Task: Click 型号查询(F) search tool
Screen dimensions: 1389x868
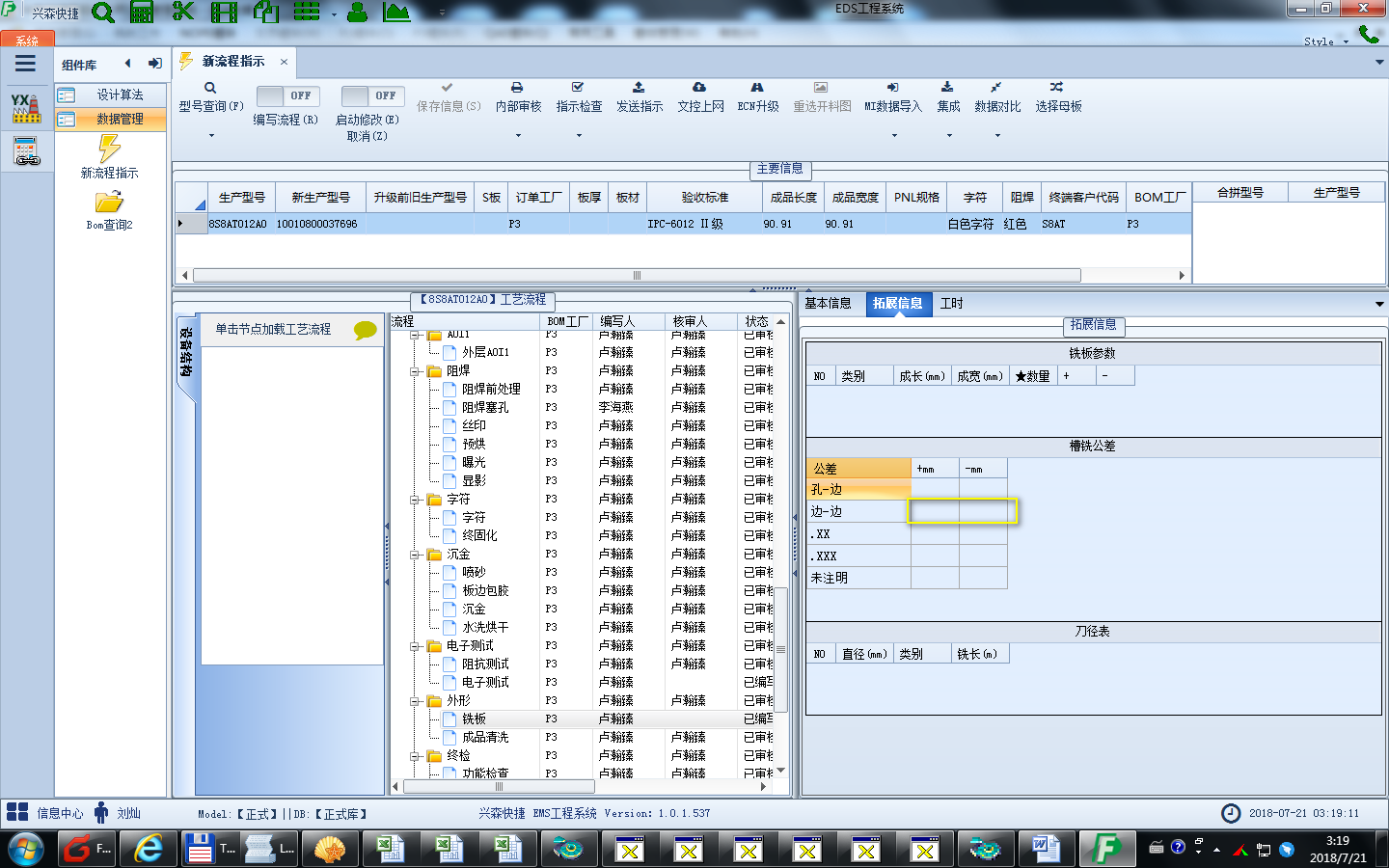Action: click(210, 97)
